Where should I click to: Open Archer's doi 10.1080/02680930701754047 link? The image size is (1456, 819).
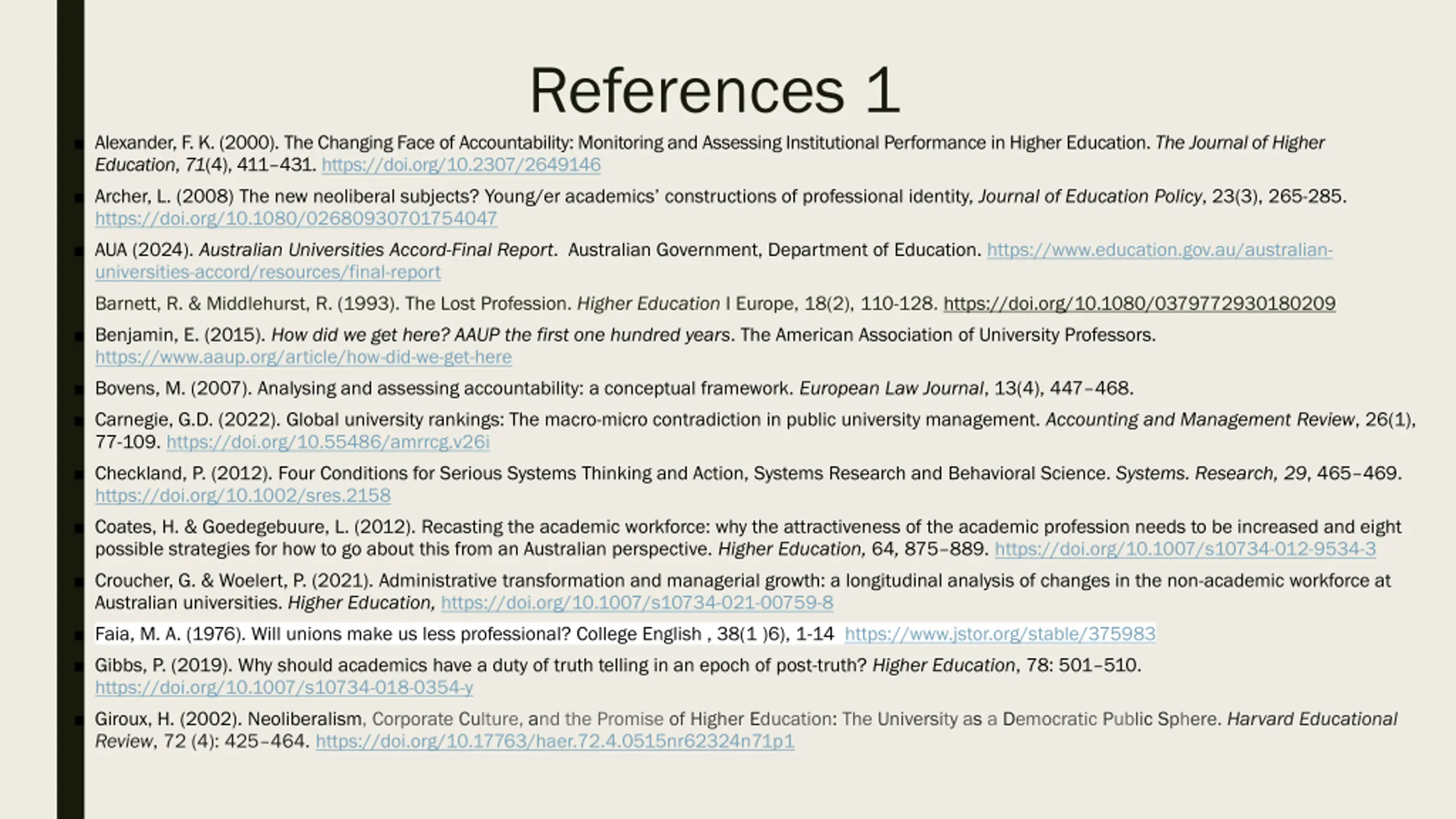(296, 218)
